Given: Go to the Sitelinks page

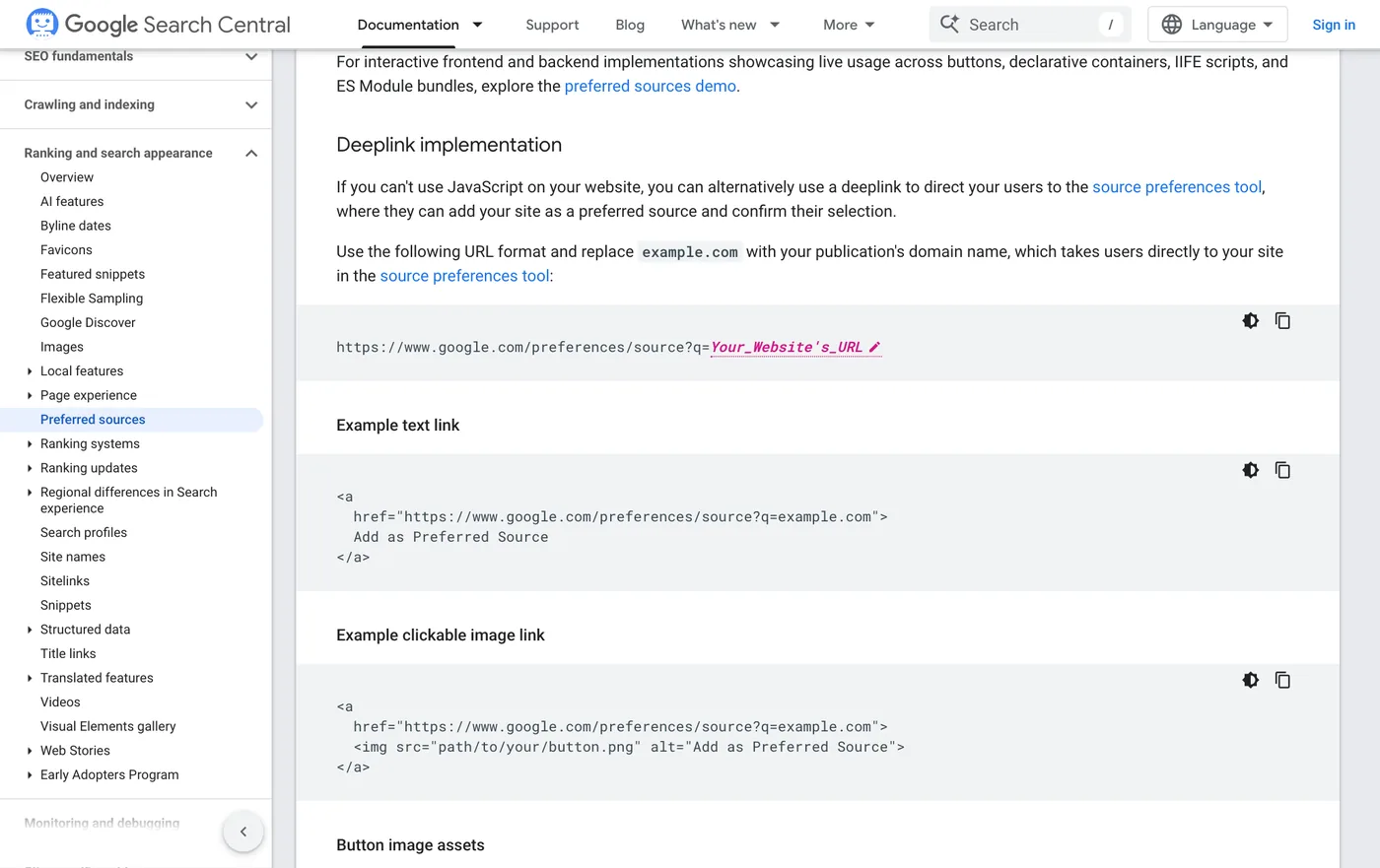Looking at the screenshot, I should click(x=65, y=581).
